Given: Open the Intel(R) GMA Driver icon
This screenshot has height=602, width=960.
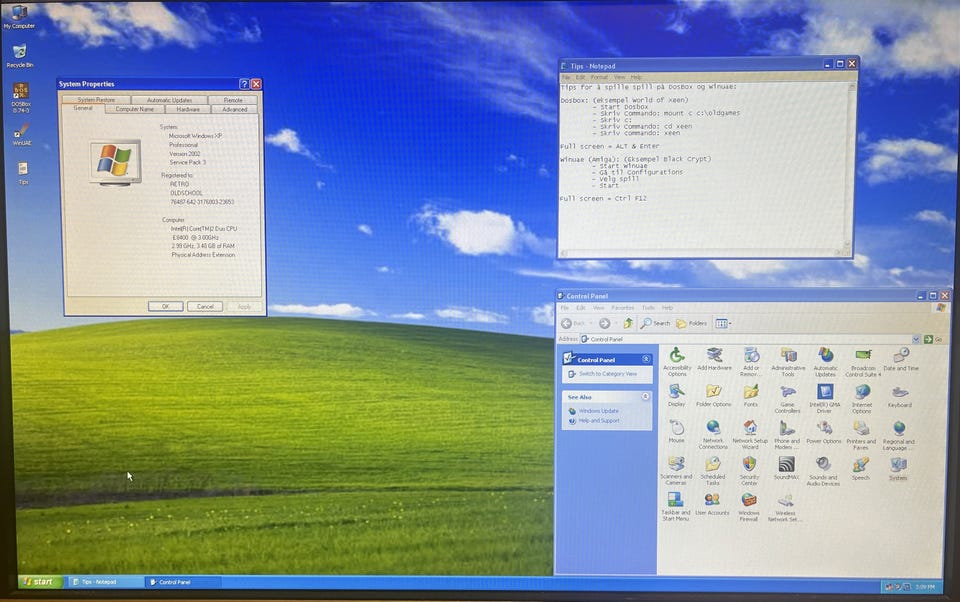Looking at the screenshot, I should click(825, 393).
